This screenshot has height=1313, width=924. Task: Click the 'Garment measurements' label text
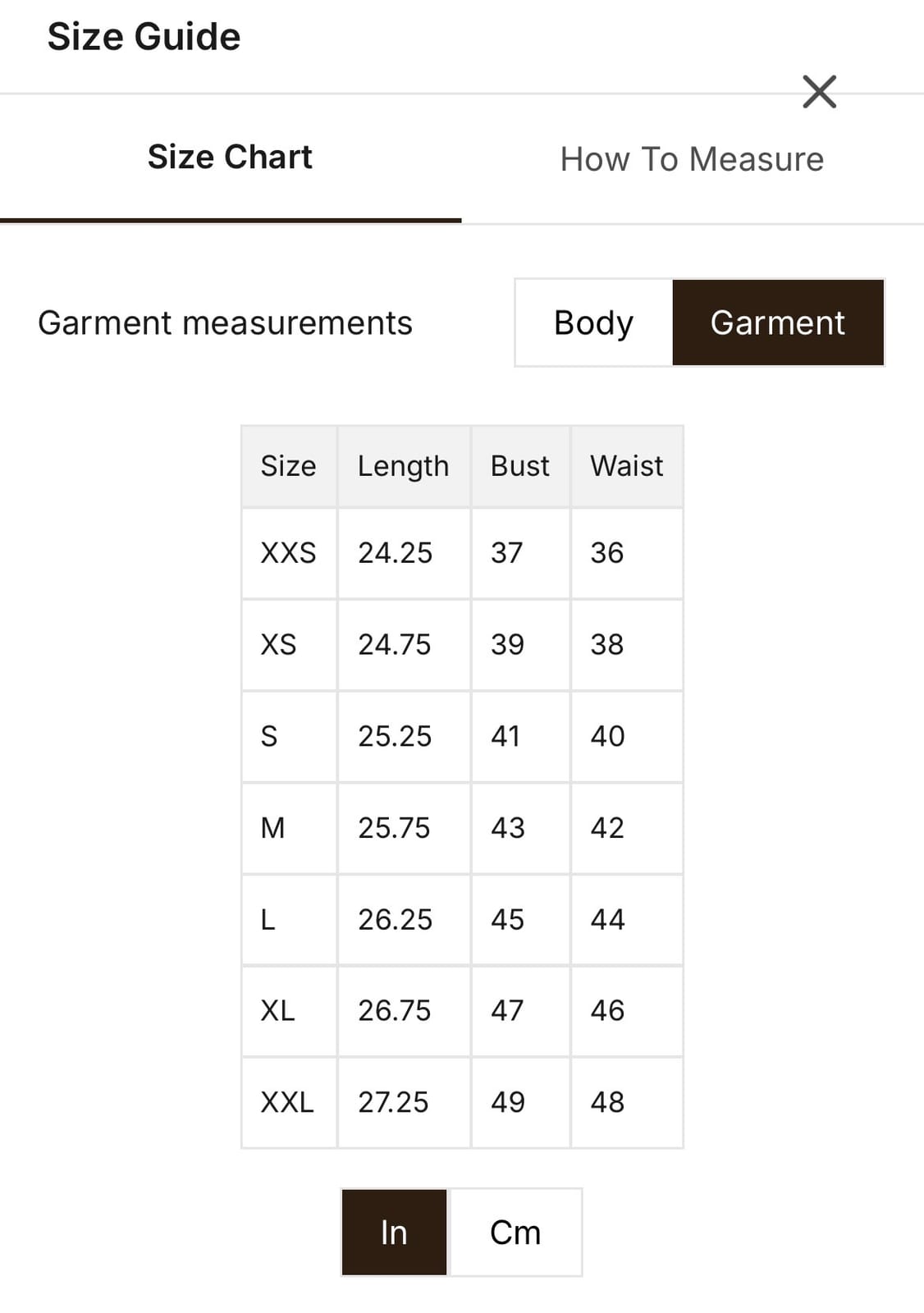pos(225,323)
